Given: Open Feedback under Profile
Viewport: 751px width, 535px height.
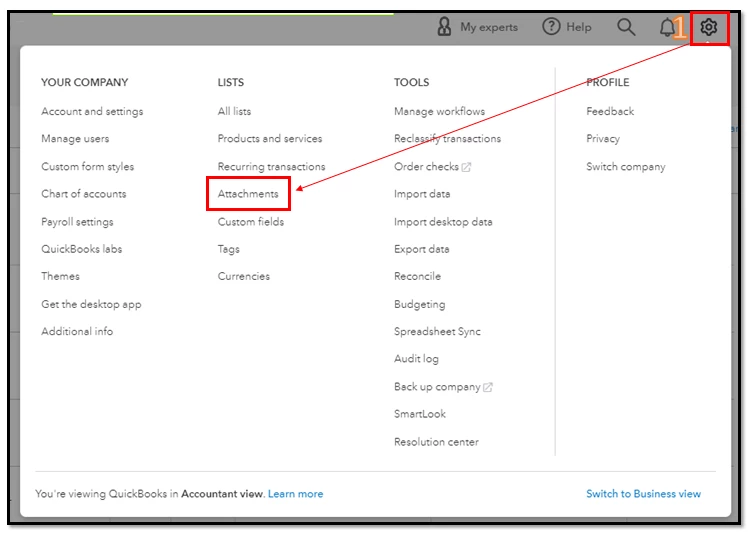Looking at the screenshot, I should click(610, 112).
